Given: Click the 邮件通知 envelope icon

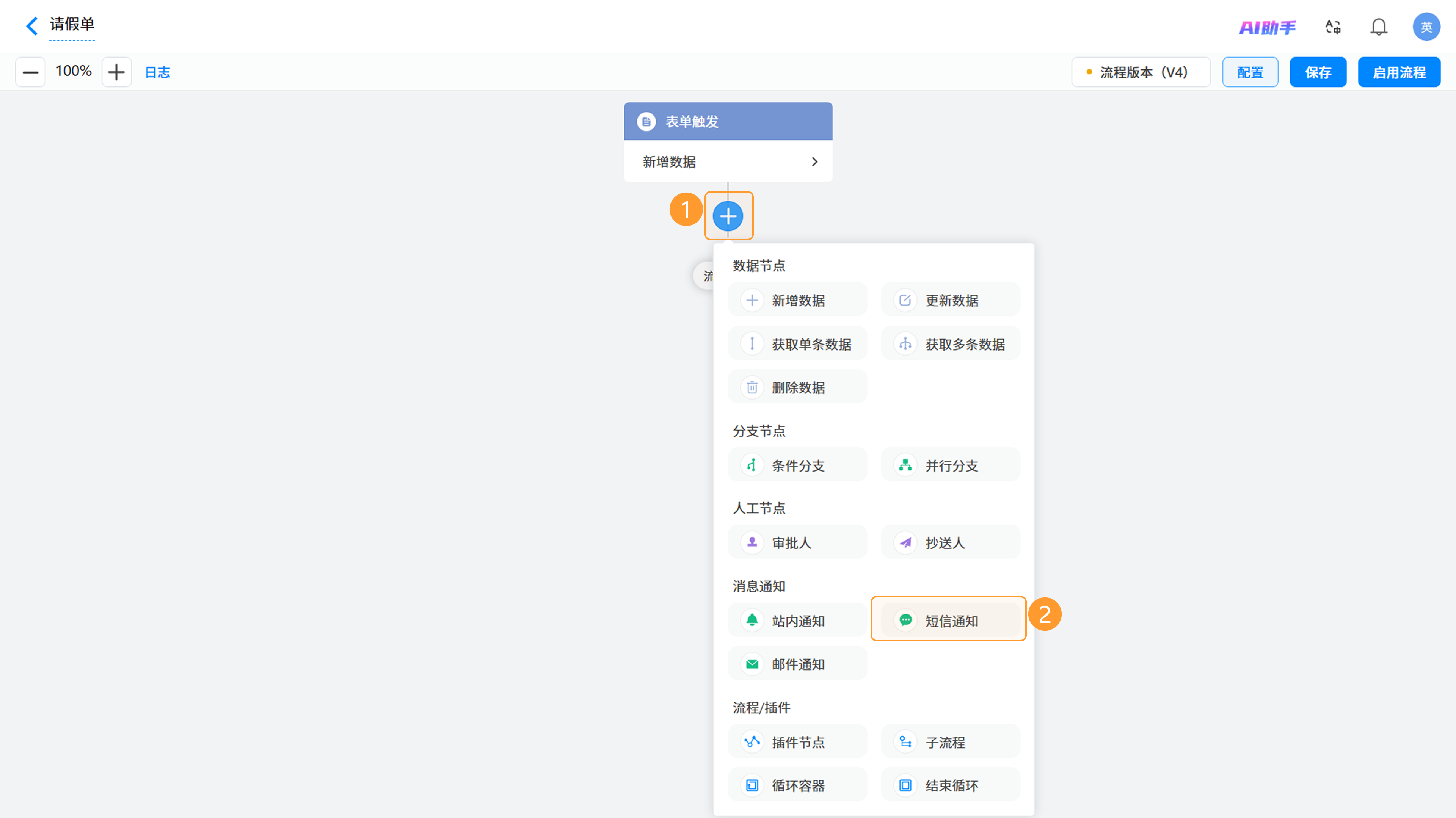Looking at the screenshot, I should [752, 664].
